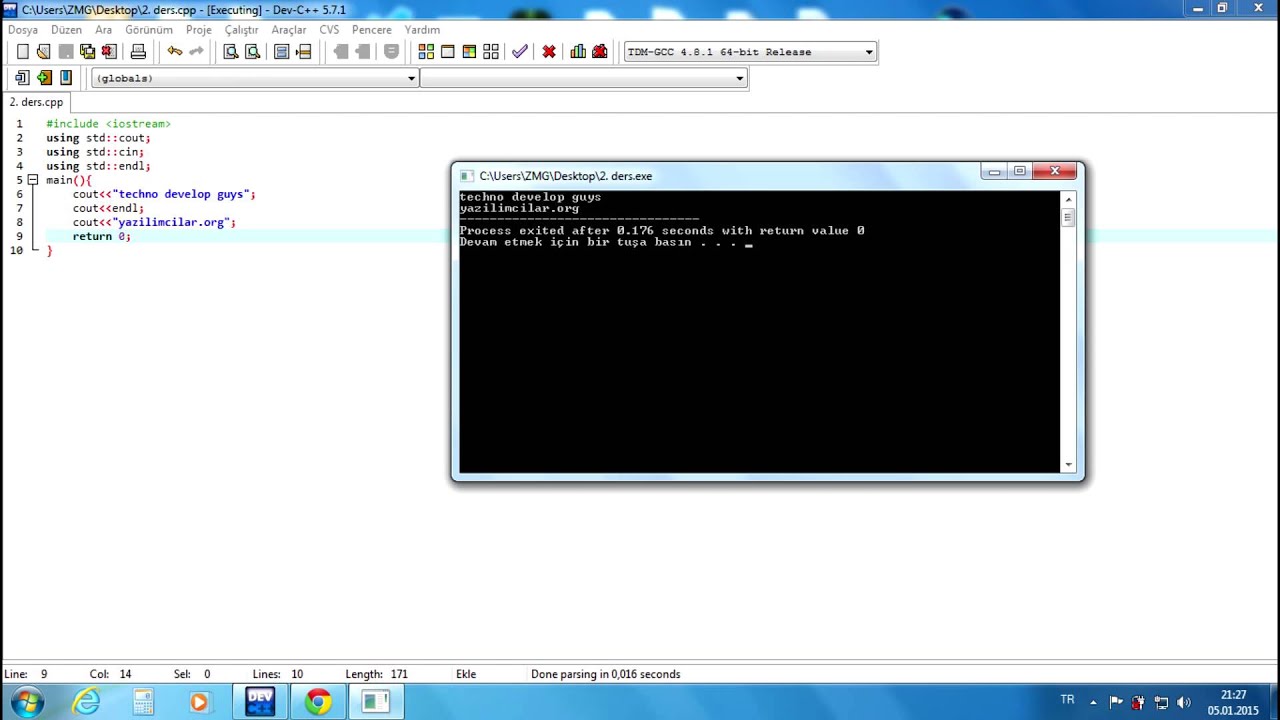Viewport: 1280px width, 720px height.
Task: Click the volume speaker tray icon
Action: pyautogui.click(x=1184, y=702)
